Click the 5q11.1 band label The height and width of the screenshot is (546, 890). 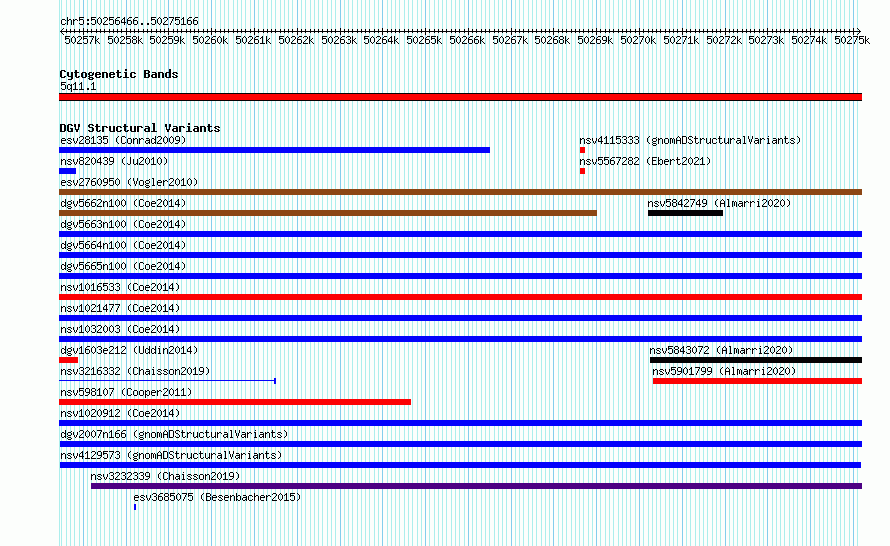point(78,86)
